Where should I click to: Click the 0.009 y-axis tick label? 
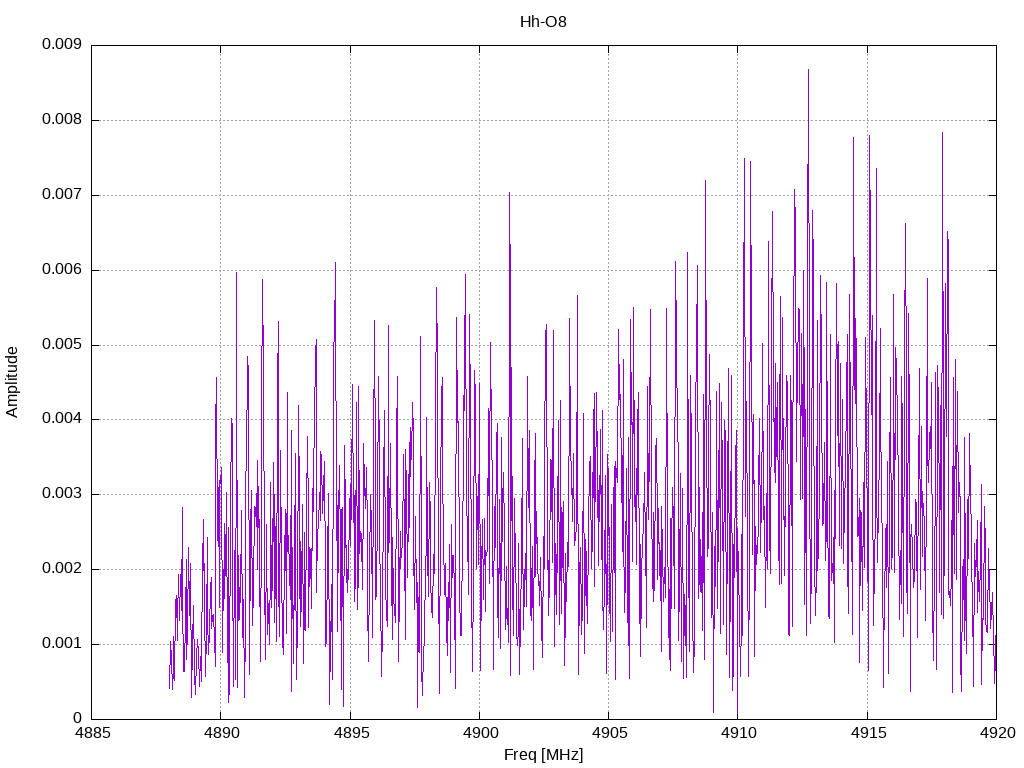pyautogui.click(x=62, y=44)
